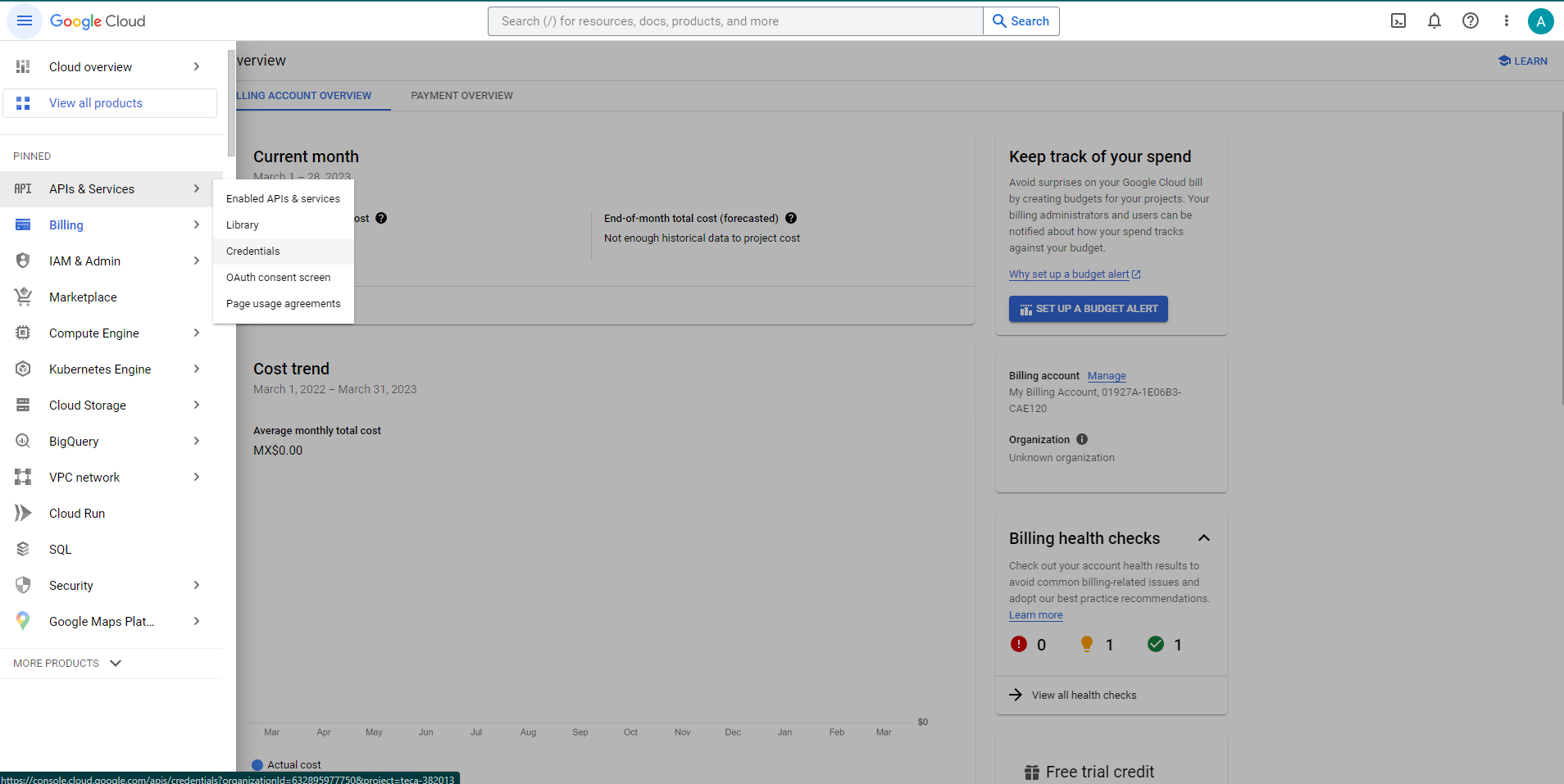
Task: Open the Manage billing account link
Action: (1107, 376)
